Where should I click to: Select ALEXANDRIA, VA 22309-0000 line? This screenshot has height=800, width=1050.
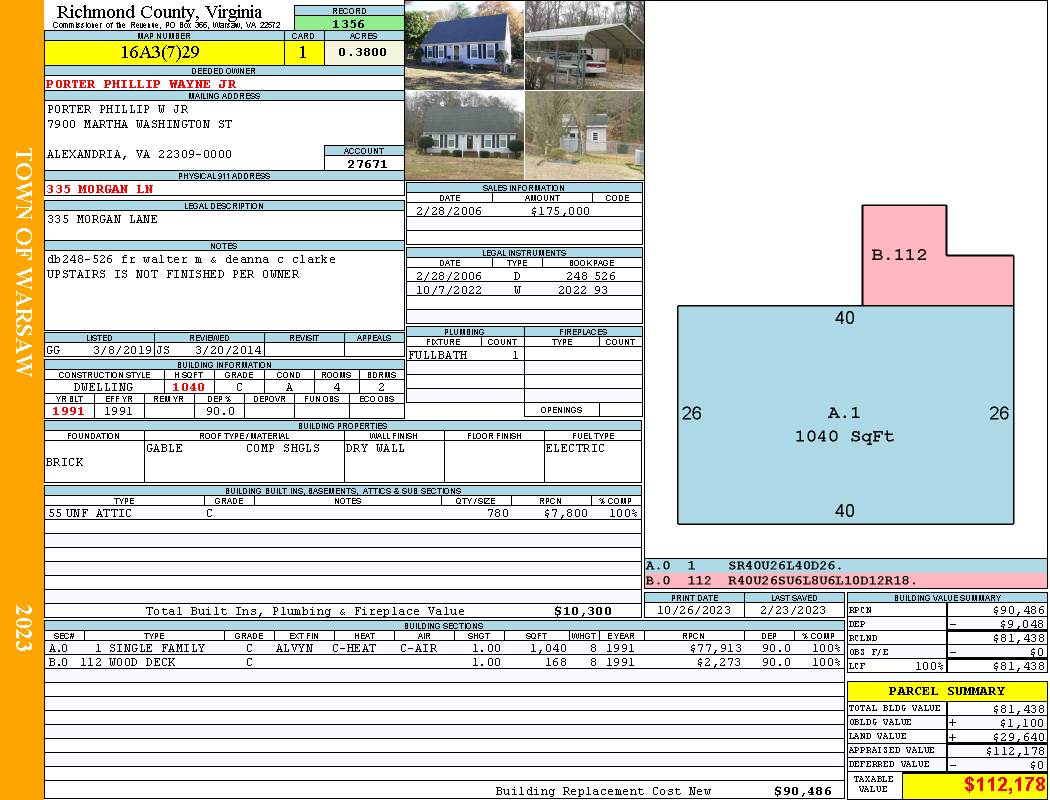tap(139, 154)
